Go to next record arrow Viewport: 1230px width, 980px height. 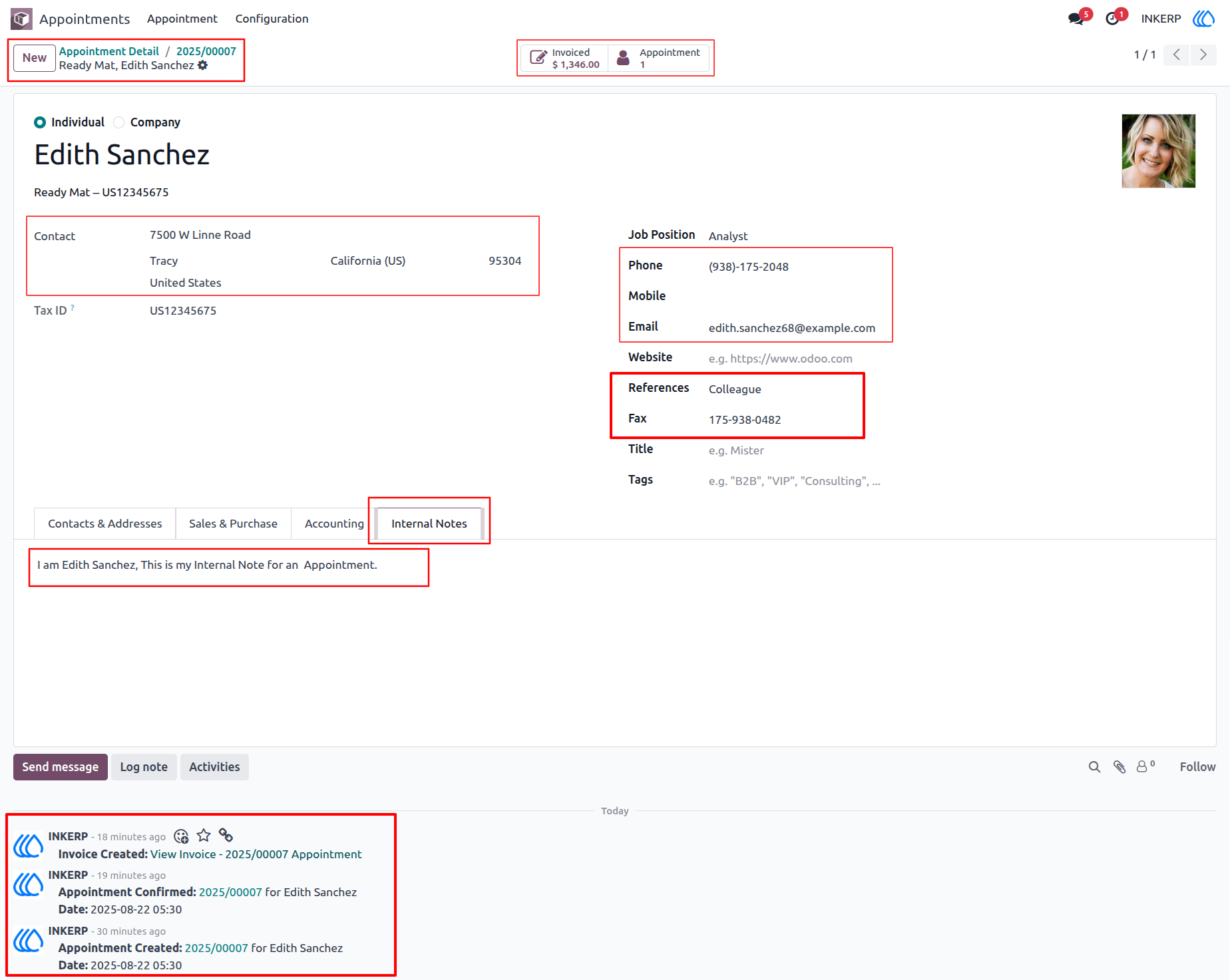(x=1203, y=55)
